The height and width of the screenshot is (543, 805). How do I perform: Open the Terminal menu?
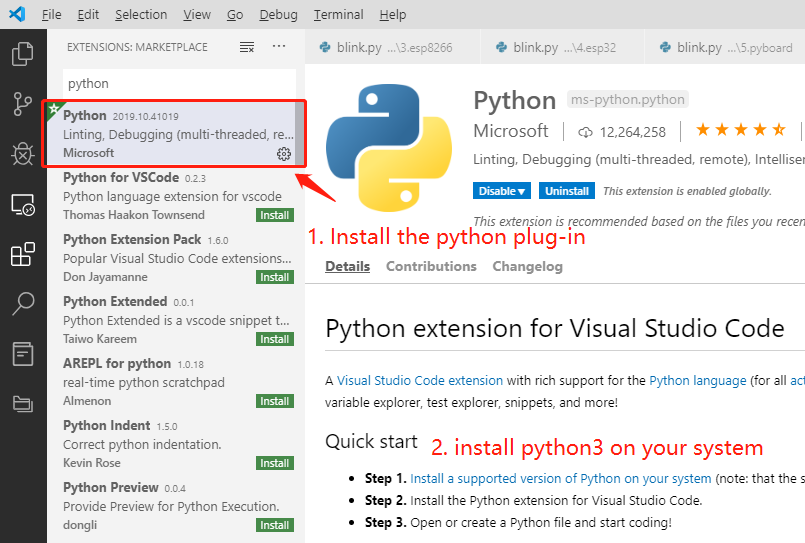(338, 15)
